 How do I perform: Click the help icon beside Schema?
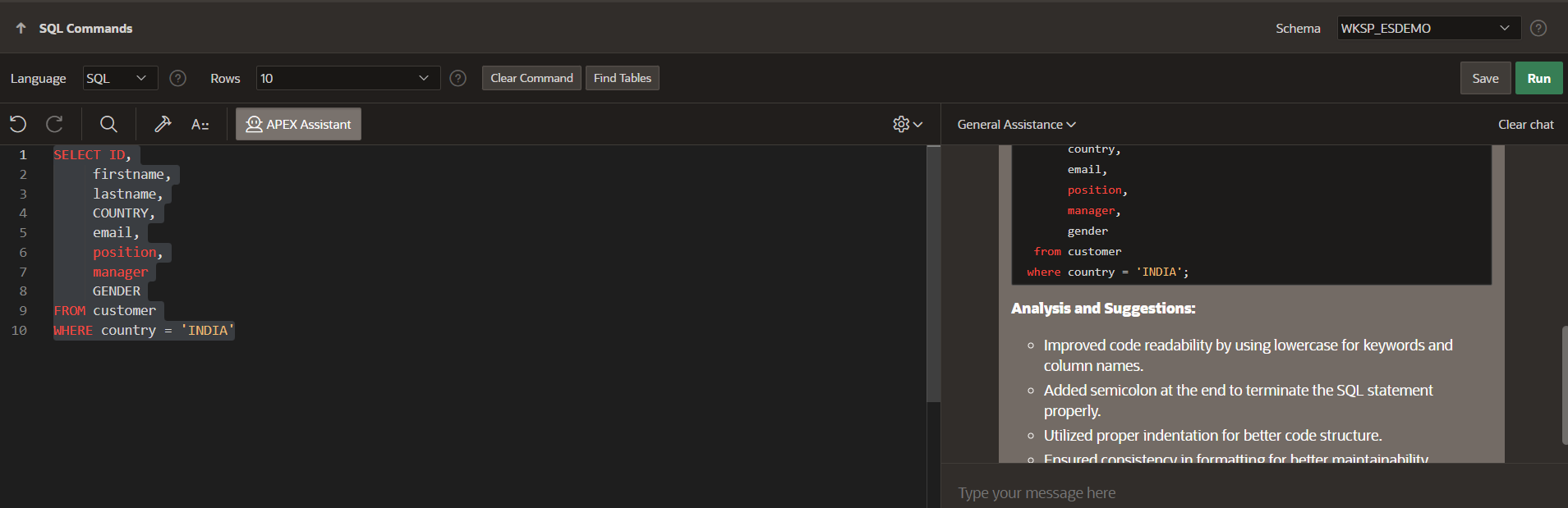pyautogui.click(x=1538, y=28)
